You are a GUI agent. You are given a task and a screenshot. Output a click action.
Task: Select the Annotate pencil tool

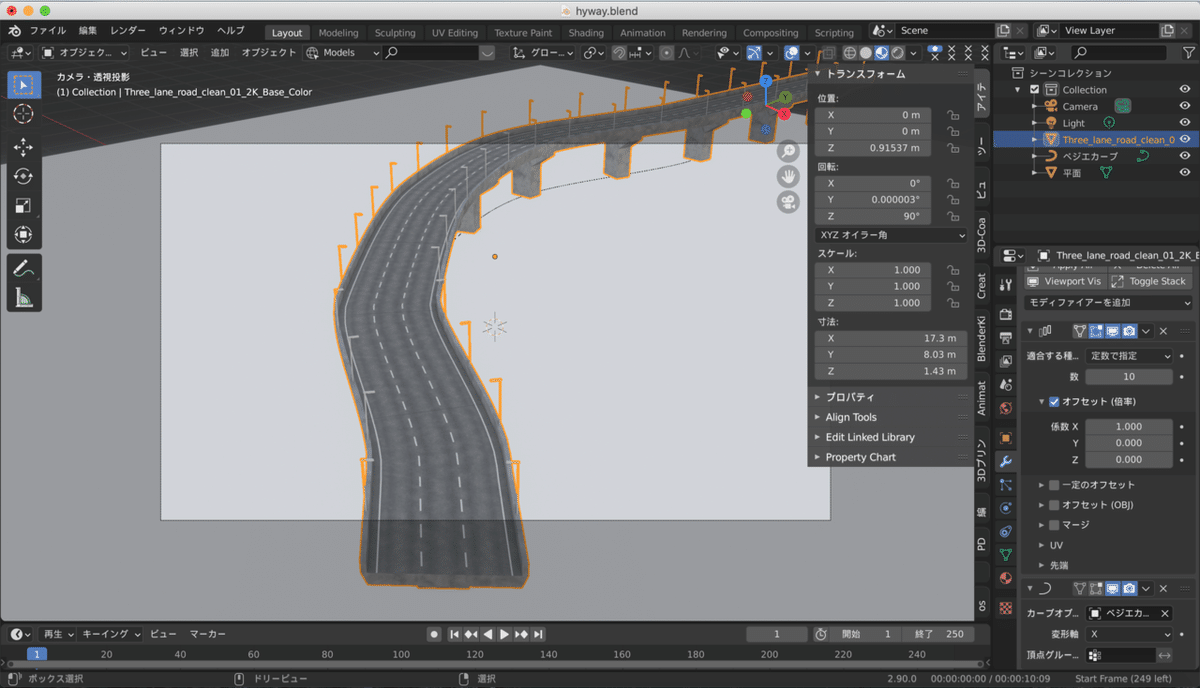[23, 268]
